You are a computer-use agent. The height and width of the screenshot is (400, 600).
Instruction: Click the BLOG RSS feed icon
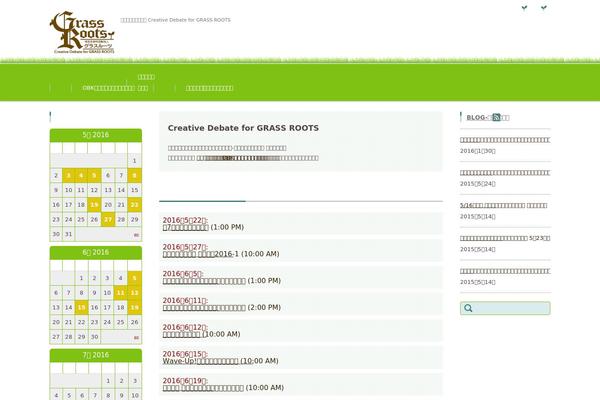click(496, 117)
